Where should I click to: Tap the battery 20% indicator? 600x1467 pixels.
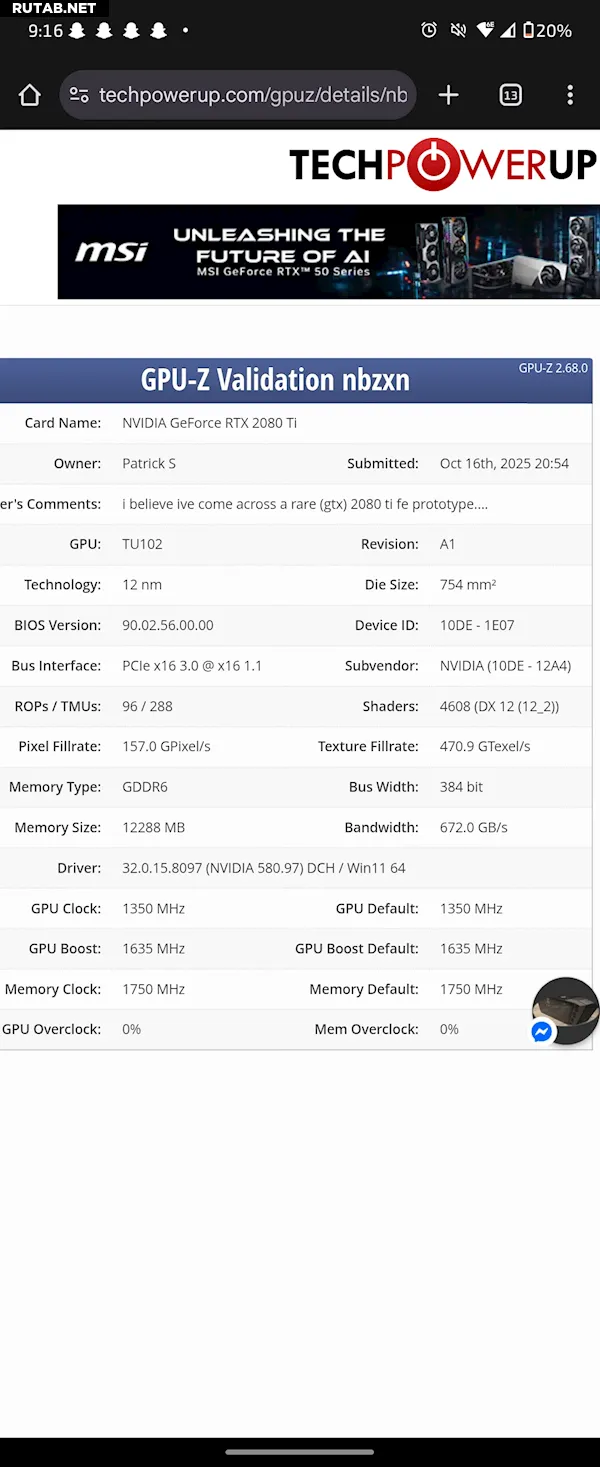coord(547,30)
